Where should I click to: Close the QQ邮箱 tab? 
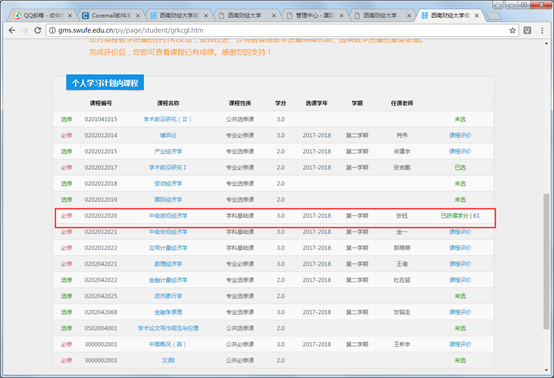[70, 16]
